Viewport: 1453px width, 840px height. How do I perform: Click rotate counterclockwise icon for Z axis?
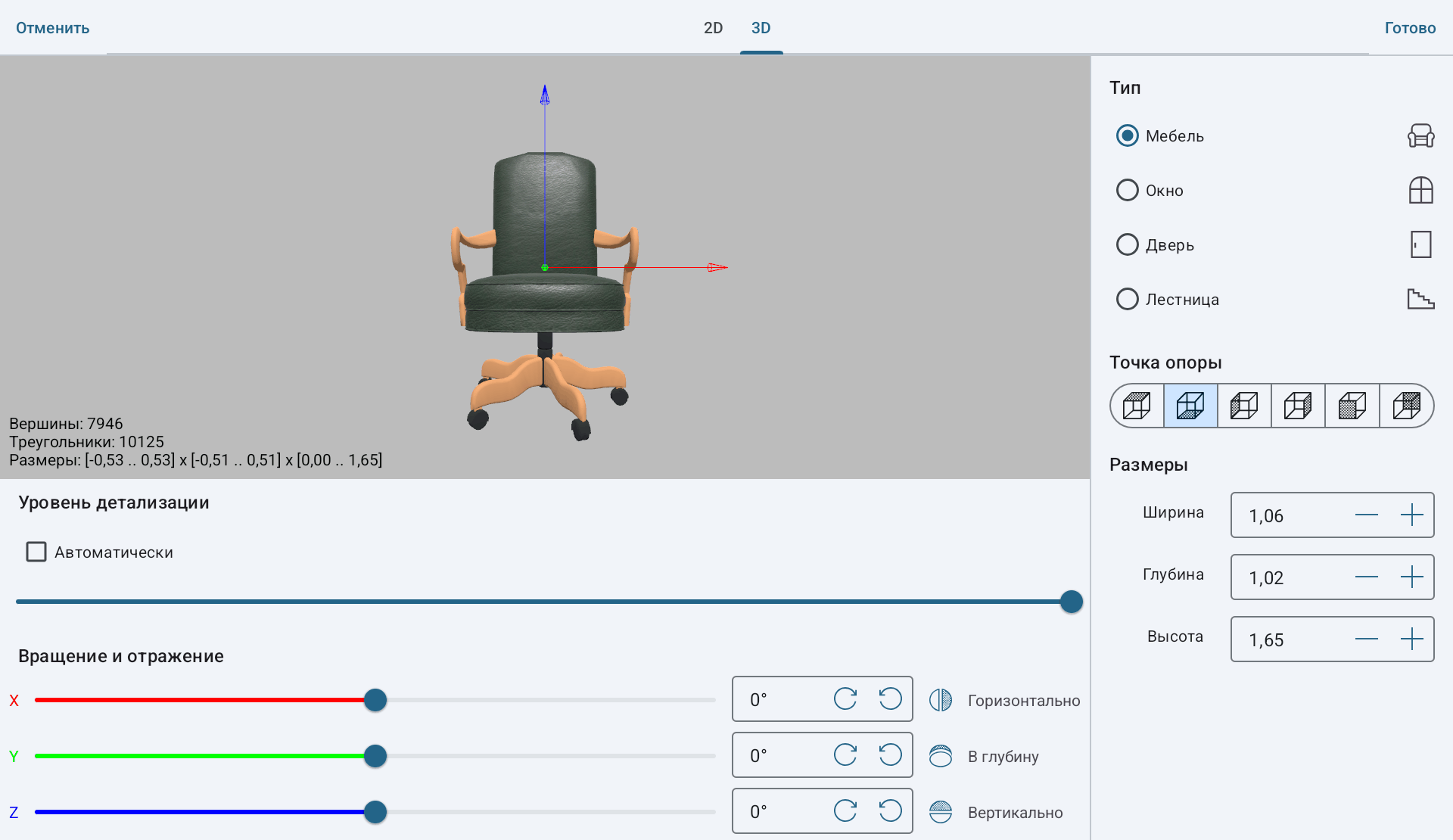pyautogui.click(x=890, y=810)
